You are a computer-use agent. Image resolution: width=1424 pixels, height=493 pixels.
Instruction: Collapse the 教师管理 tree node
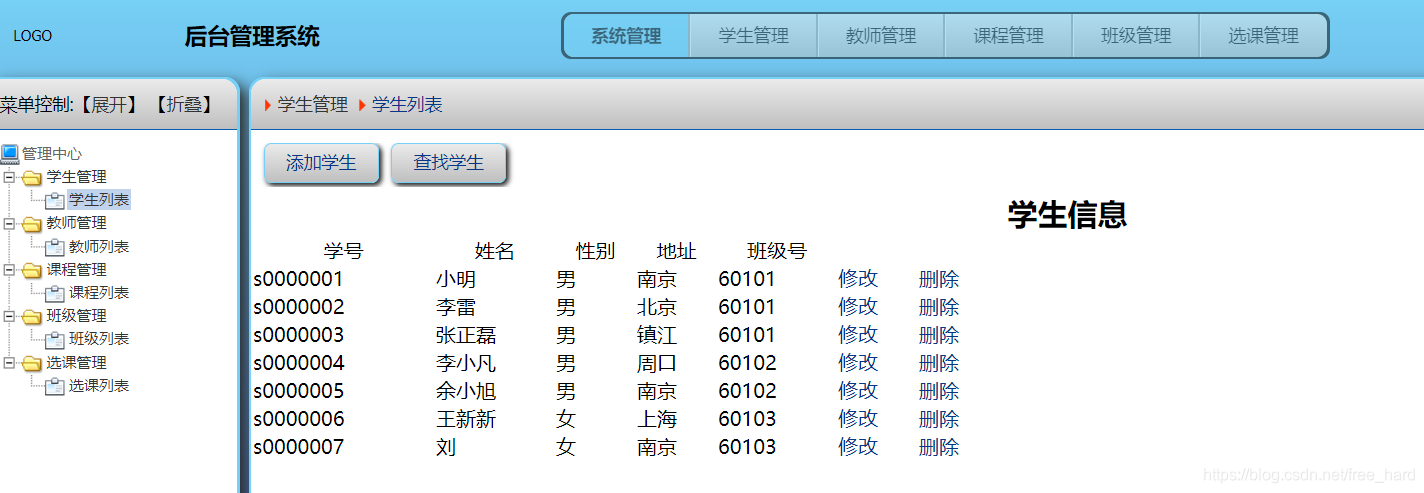(x=9, y=223)
